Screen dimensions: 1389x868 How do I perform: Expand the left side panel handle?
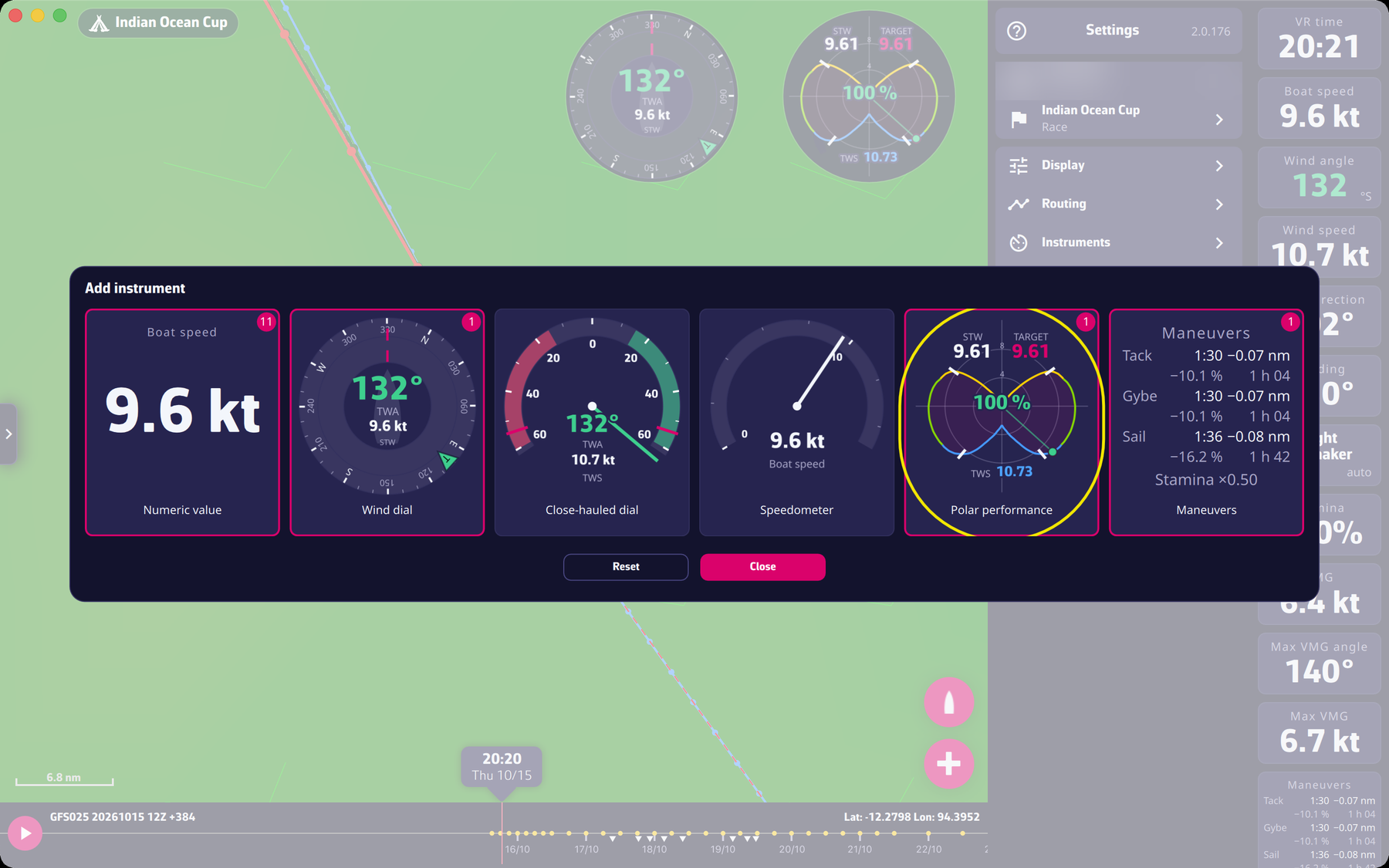8,434
